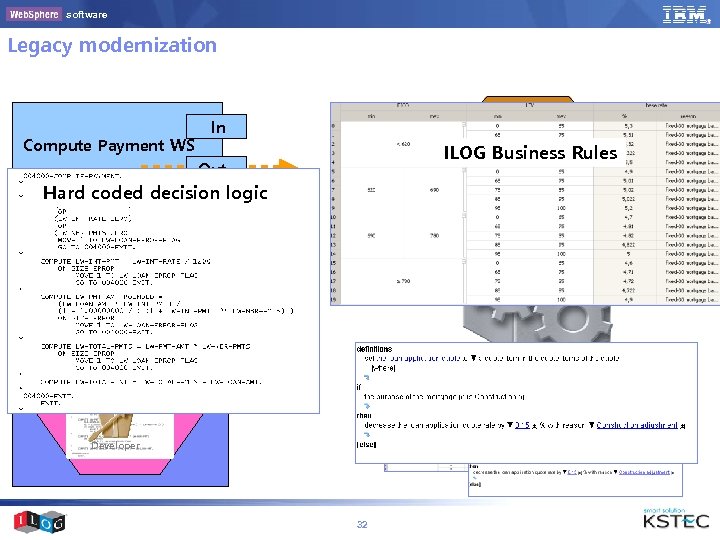
Task: Click the 'definitions' keyword
Action: [x=374, y=349]
